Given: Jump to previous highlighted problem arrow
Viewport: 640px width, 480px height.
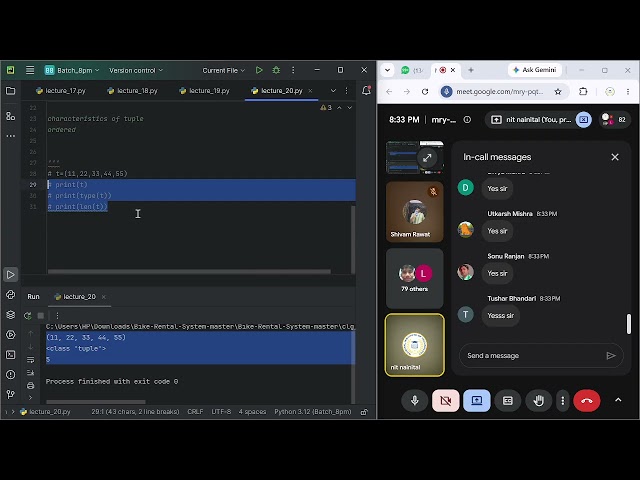Looking at the screenshot, I should click(x=340, y=108).
